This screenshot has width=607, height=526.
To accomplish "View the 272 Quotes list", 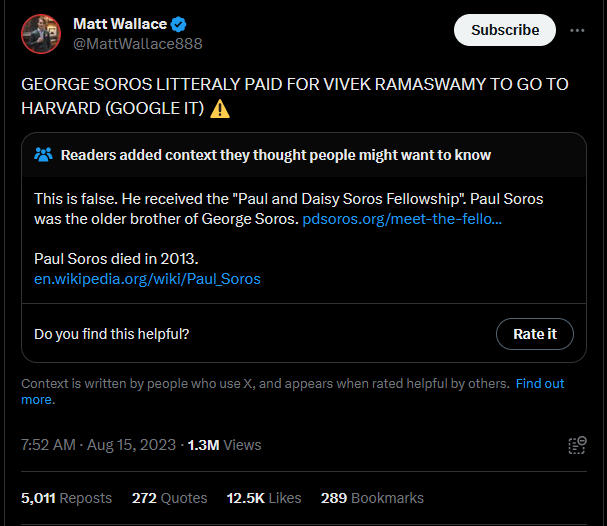I will (169, 498).
